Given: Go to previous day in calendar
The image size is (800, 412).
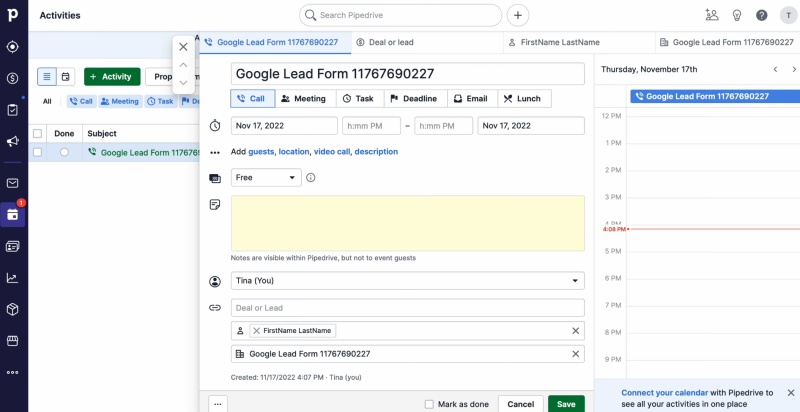Looking at the screenshot, I should 776,69.
